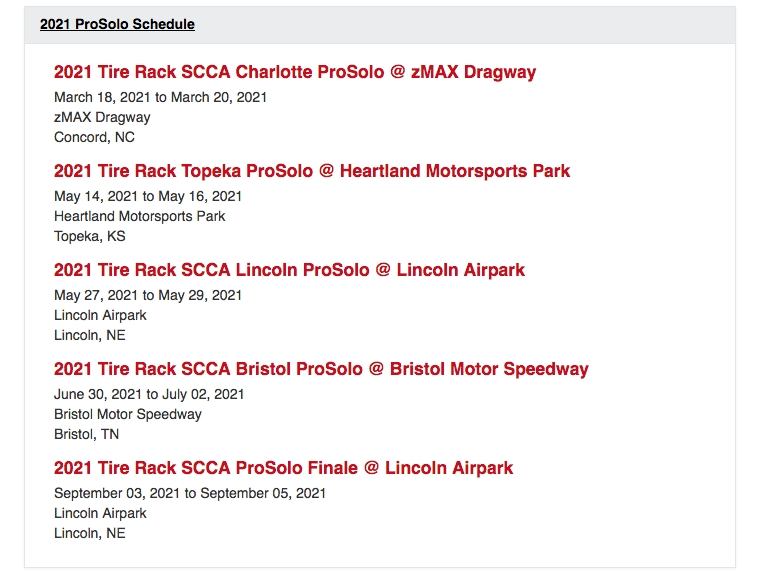Click the zMAX Dragway venue text
Image resolution: width=759 pixels, height=574 pixels.
(102, 117)
